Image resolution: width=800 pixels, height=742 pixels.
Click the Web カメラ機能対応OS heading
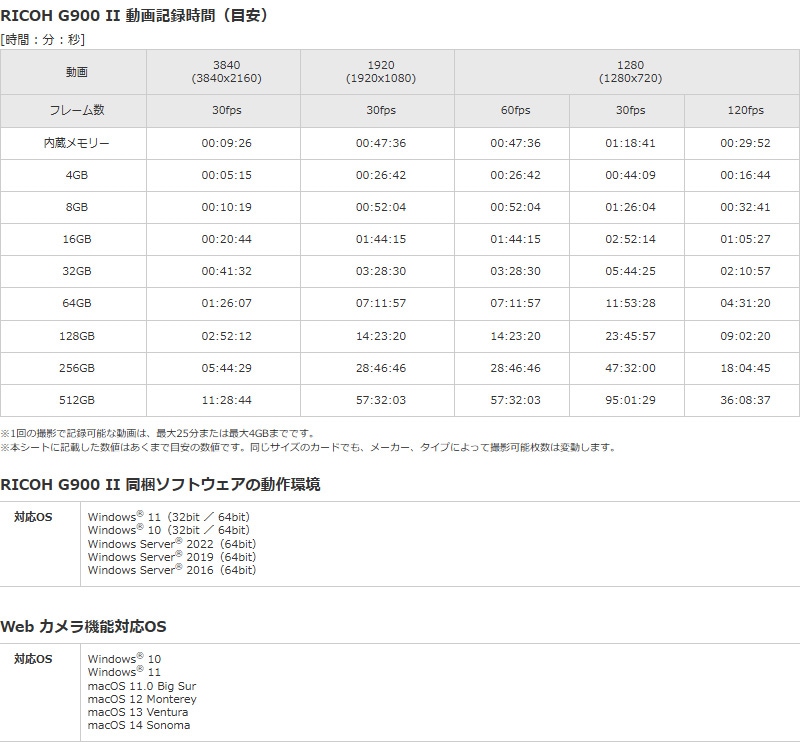(x=83, y=627)
